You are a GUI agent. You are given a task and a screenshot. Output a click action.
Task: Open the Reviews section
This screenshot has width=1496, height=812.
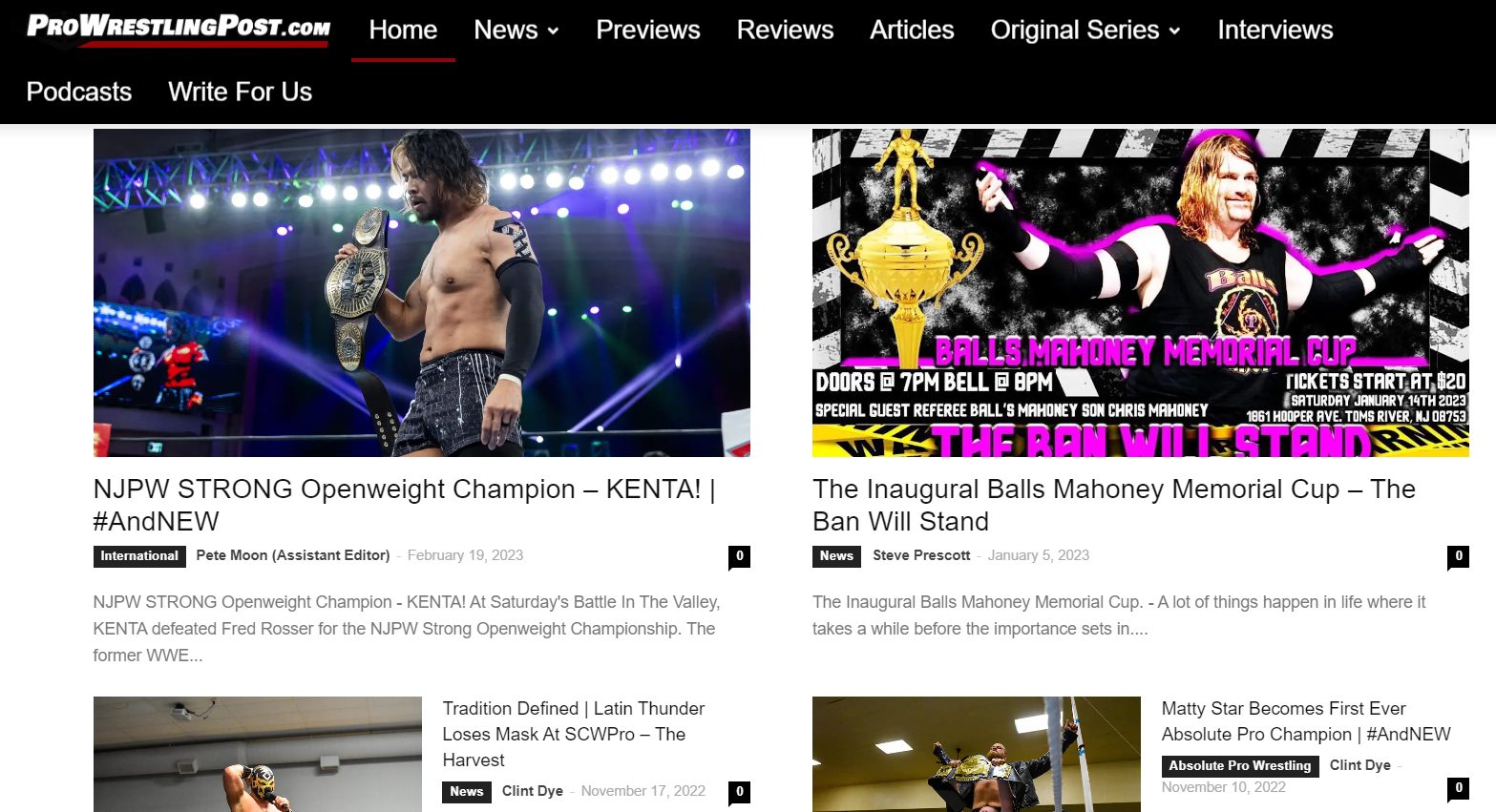[x=785, y=31]
